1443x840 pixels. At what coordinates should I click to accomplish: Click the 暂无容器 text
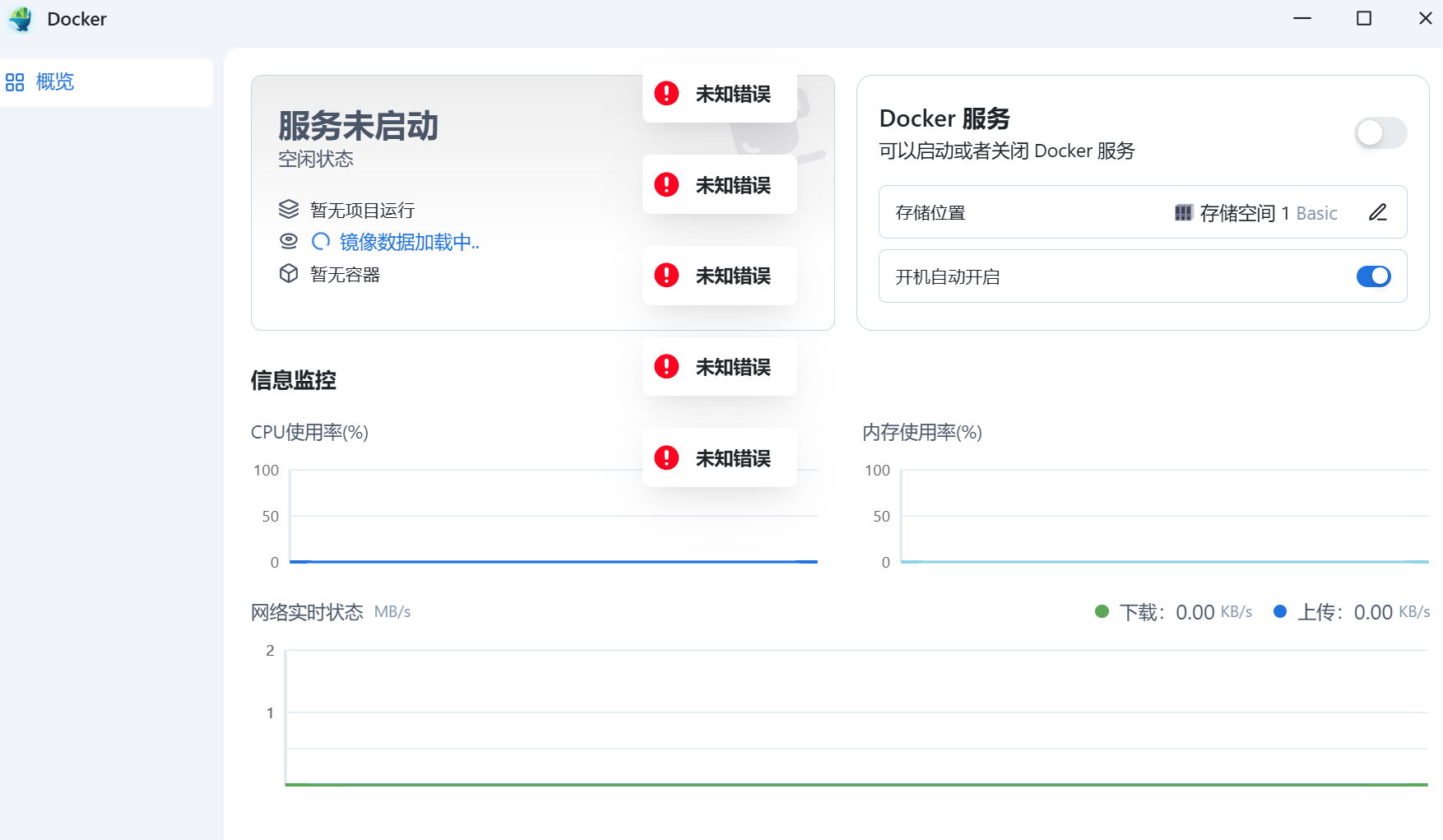pyautogui.click(x=346, y=275)
